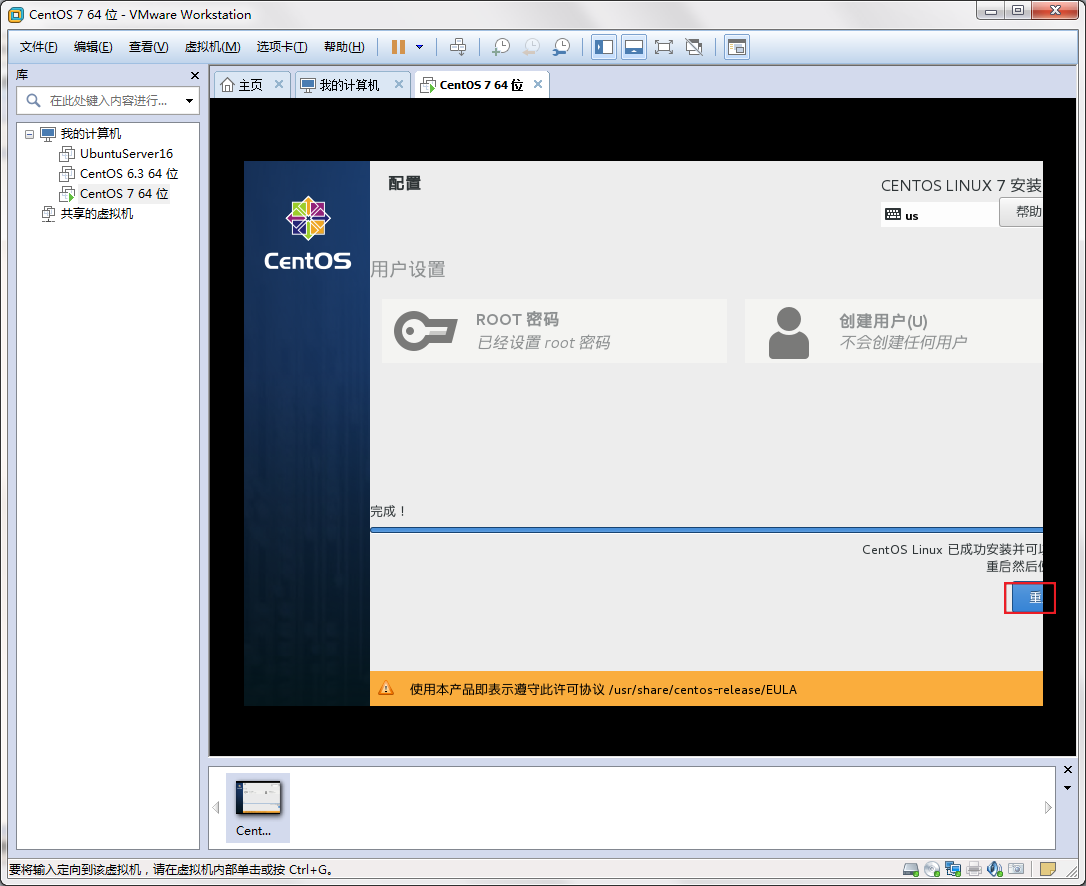Open the 文件(F) menu

(38, 47)
